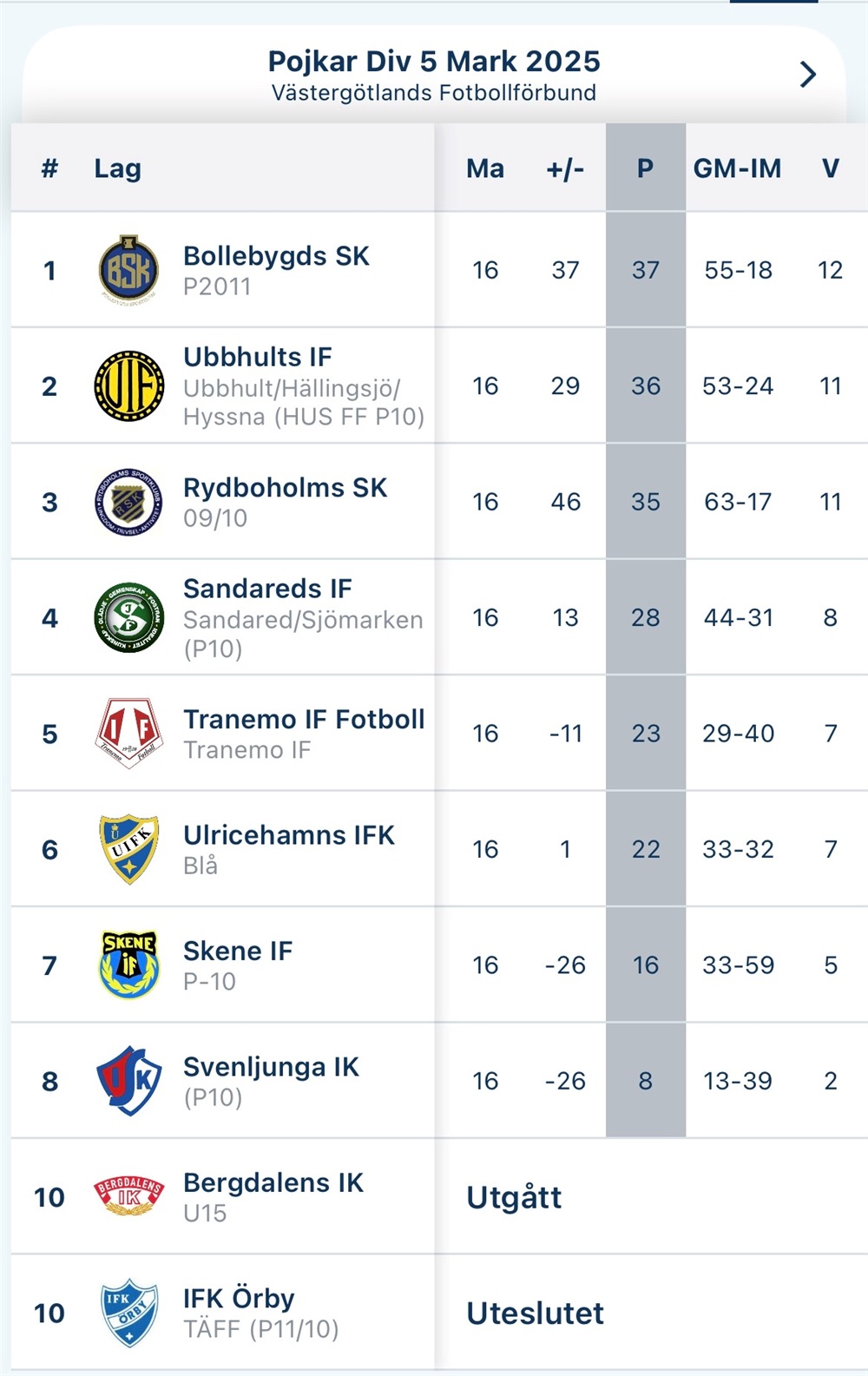Open league details via the right chevron

point(808,75)
